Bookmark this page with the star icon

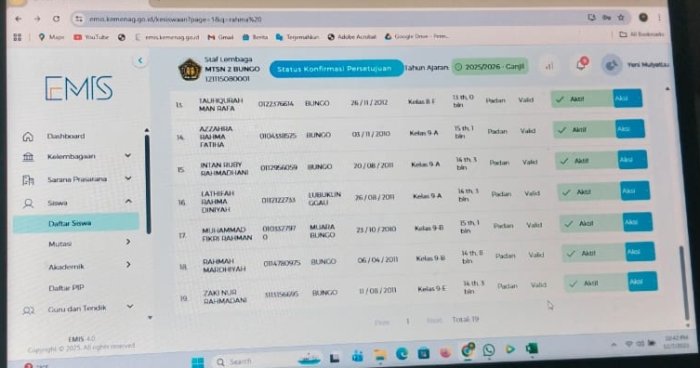click(x=621, y=17)
